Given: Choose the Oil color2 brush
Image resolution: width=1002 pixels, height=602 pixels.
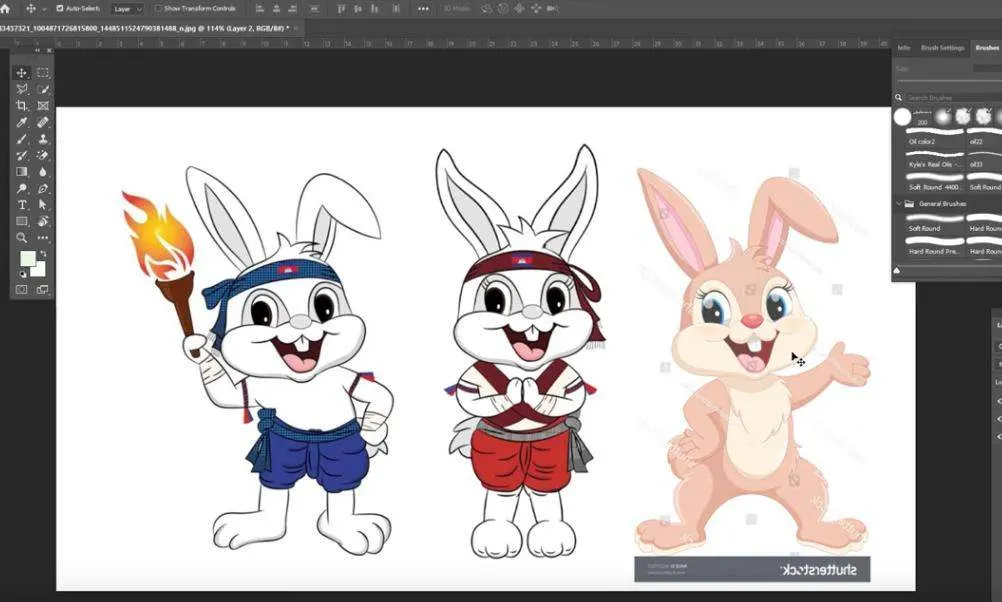Looking at the screenshot, I should [936, 137].
